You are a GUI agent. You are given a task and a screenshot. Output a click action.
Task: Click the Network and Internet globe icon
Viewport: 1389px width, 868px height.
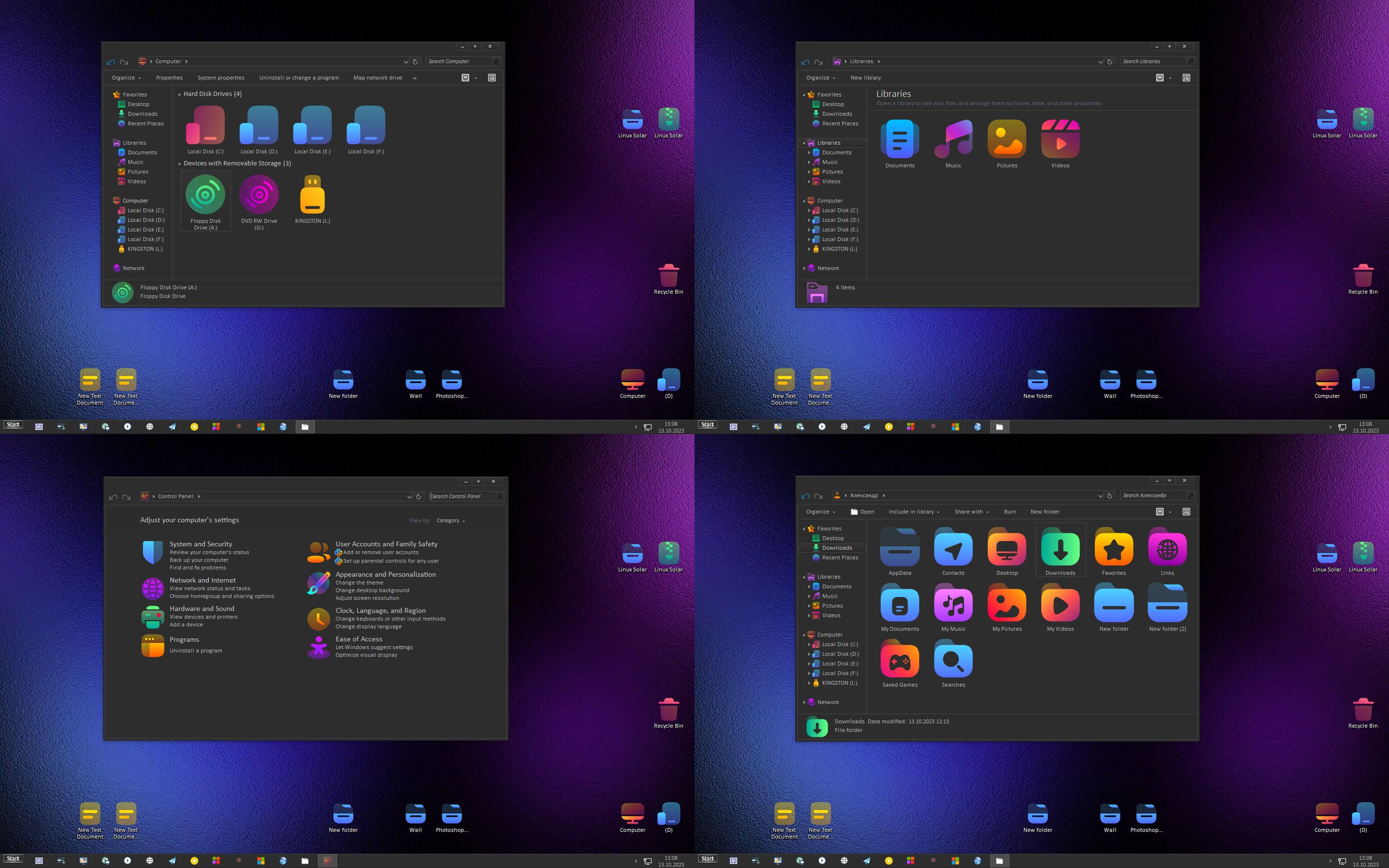(153, 588)
